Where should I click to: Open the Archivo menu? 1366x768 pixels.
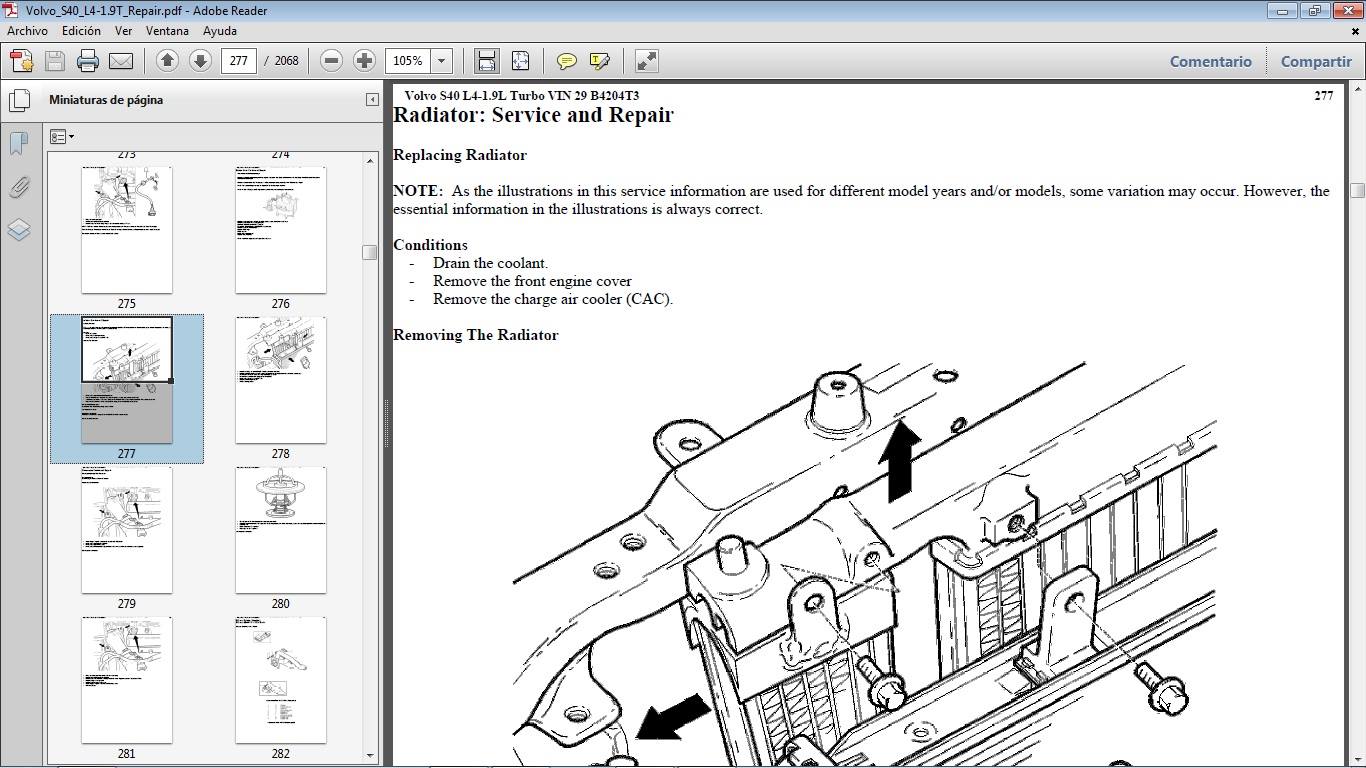[27, 31]
